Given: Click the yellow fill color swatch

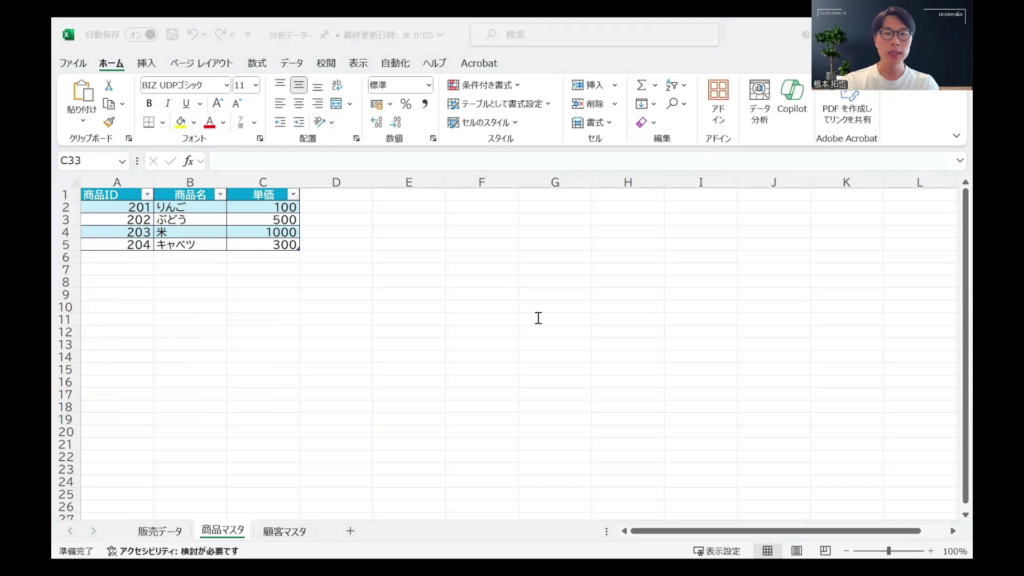Looking at the screenshot, I should [180, 122].
